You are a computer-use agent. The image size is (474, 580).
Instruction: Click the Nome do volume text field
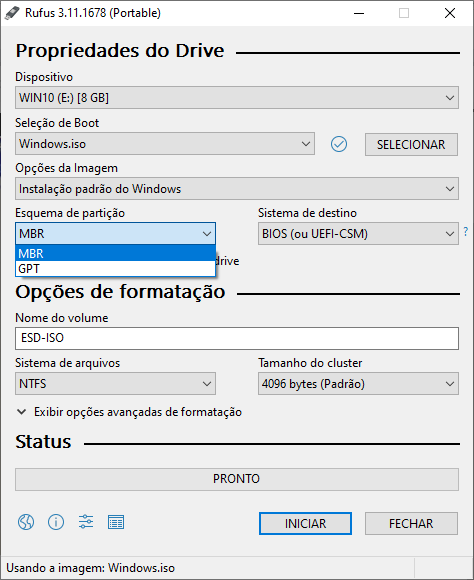click(237, 338)
